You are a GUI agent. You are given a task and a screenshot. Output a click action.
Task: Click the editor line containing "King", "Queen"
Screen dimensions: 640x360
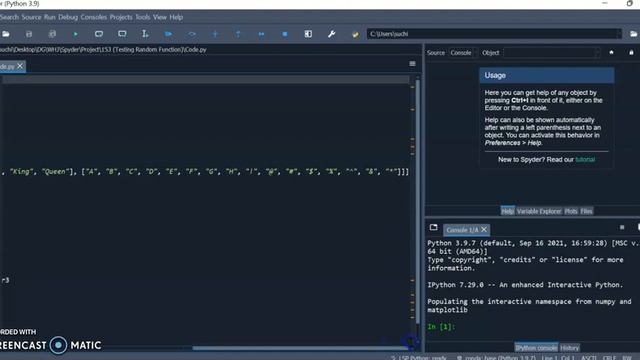(204, 172)
